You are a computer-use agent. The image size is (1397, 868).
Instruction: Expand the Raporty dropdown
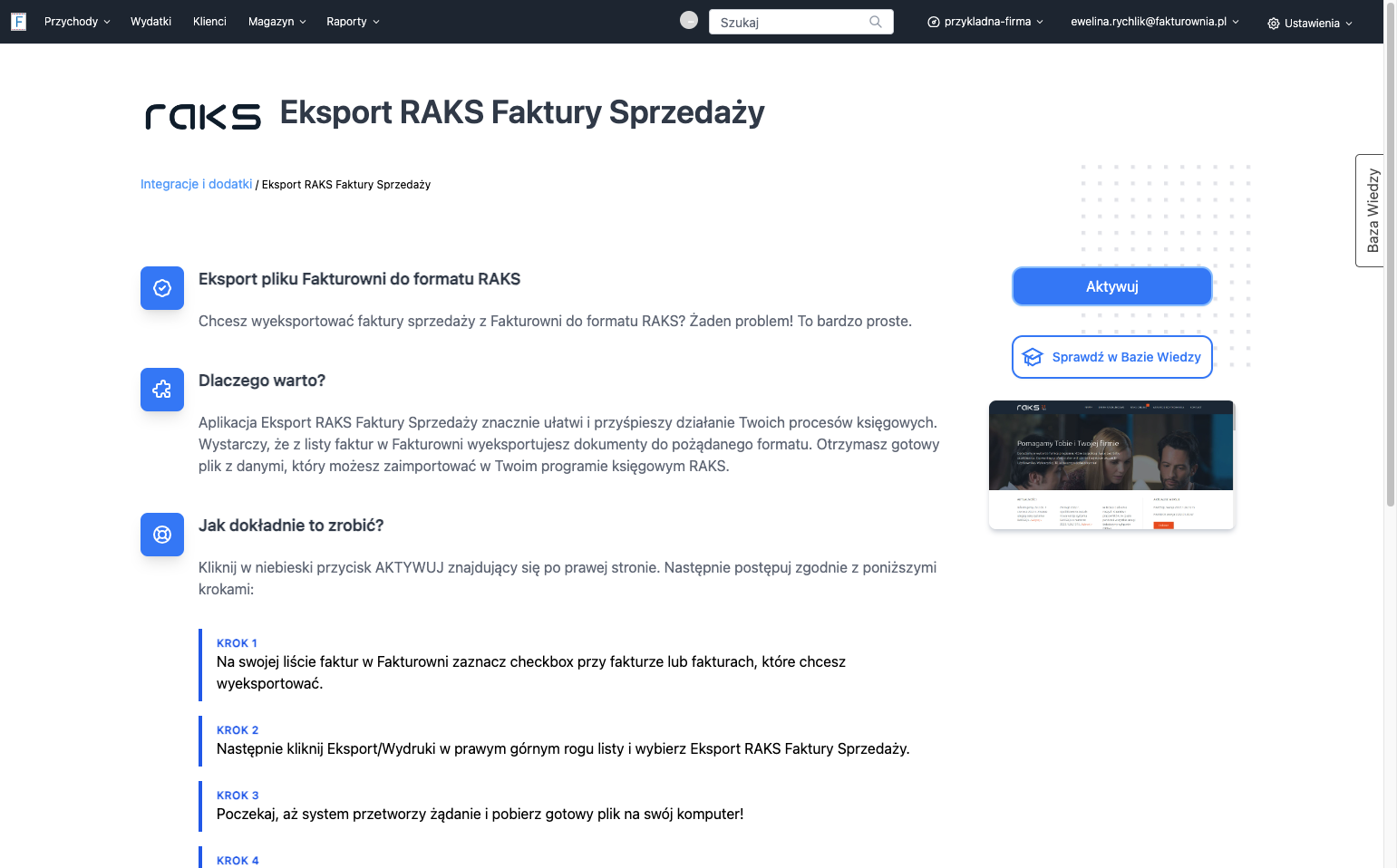coord(354,22)
